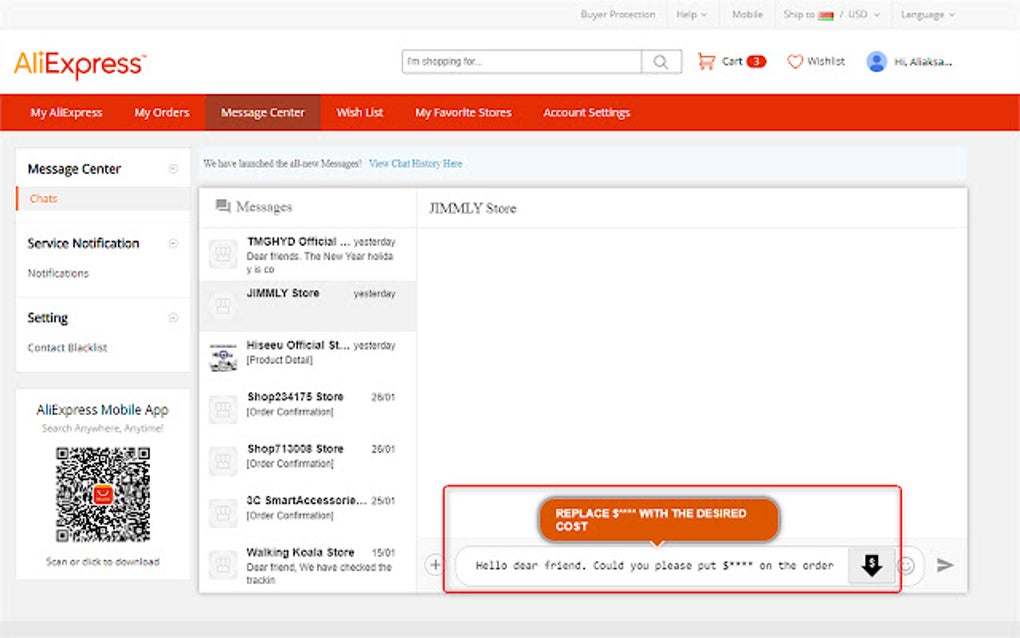Open the Walking Koala Store conversation

(308, 565)
